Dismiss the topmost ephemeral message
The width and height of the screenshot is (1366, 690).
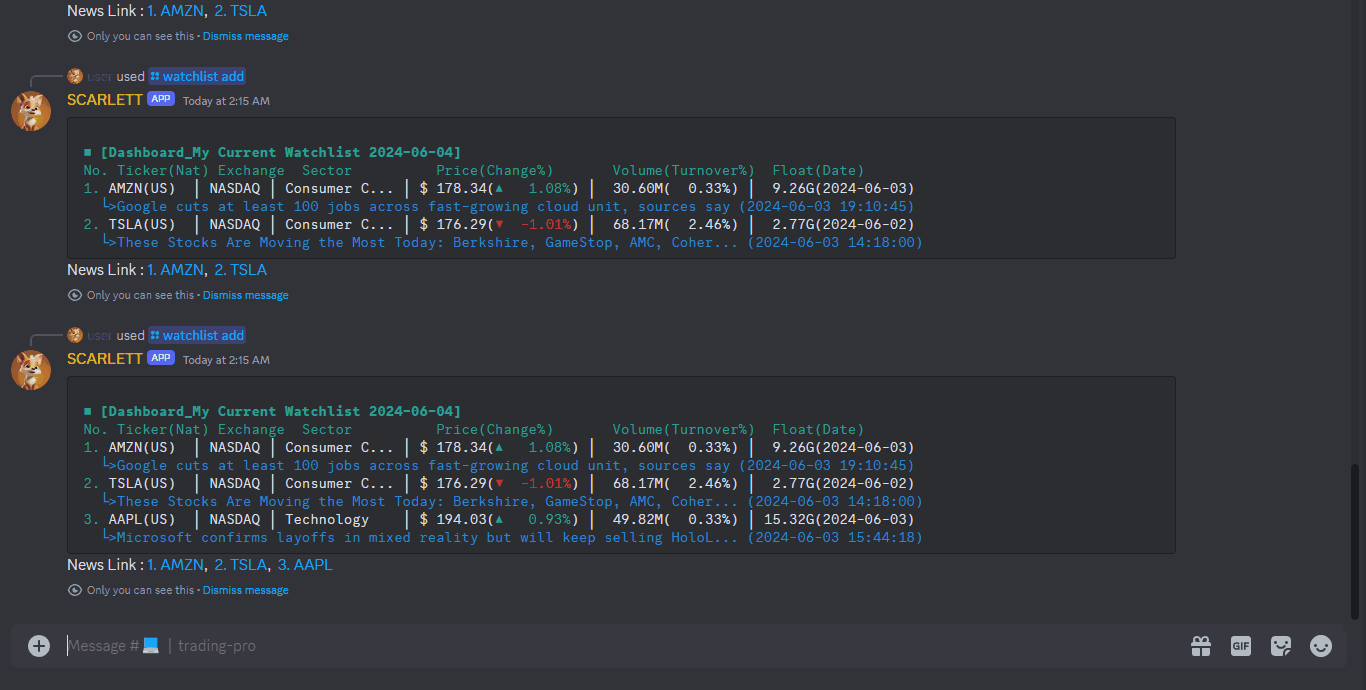pyautogui.click(x=246, y=36)
